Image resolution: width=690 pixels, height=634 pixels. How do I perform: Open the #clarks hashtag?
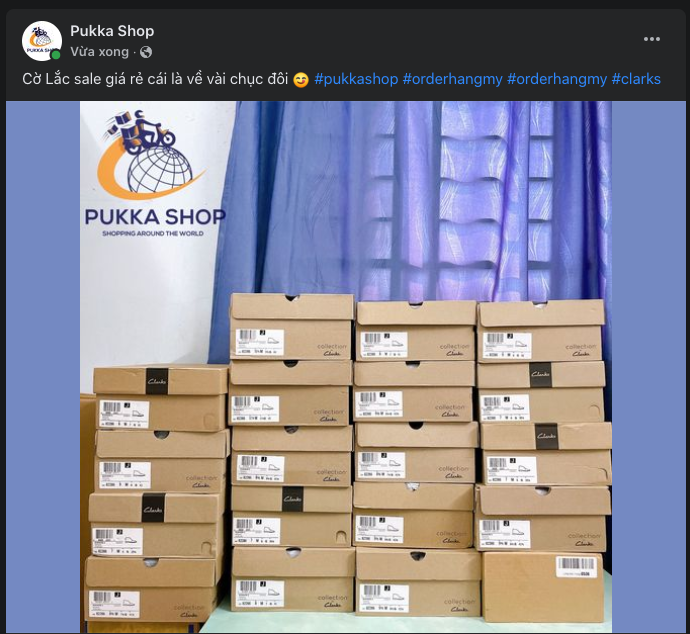(636, 79)
